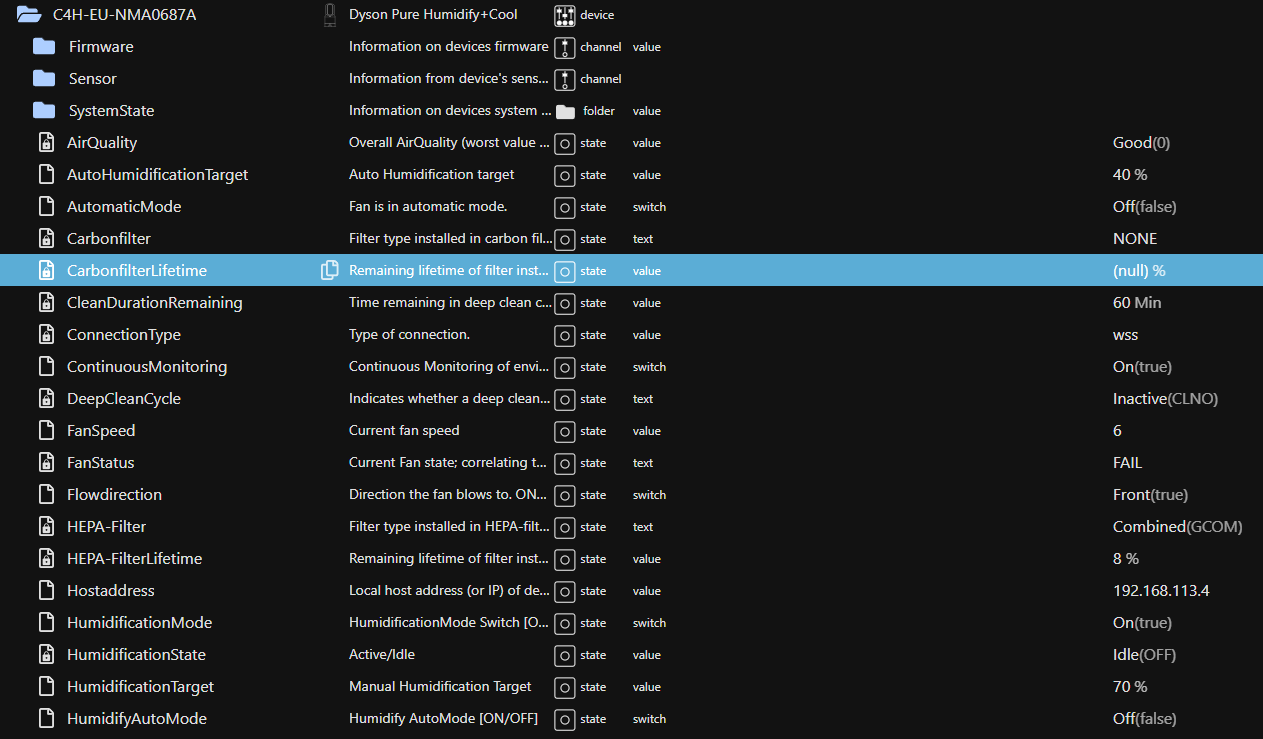The height and width of the screenshot is (739, 1263).
Task: Click the Carbonfilter locked file icon
Action: coord(46,239)
